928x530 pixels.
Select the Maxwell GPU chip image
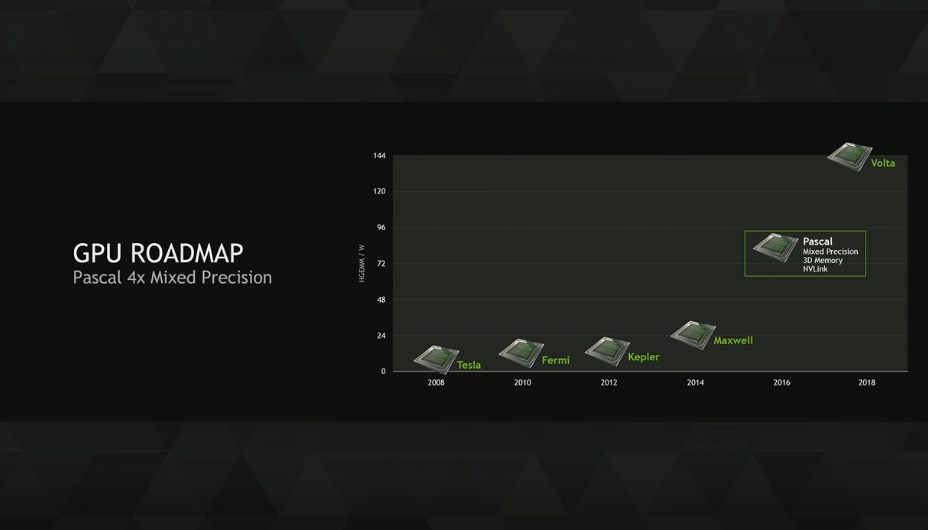[x=692, y=334]
